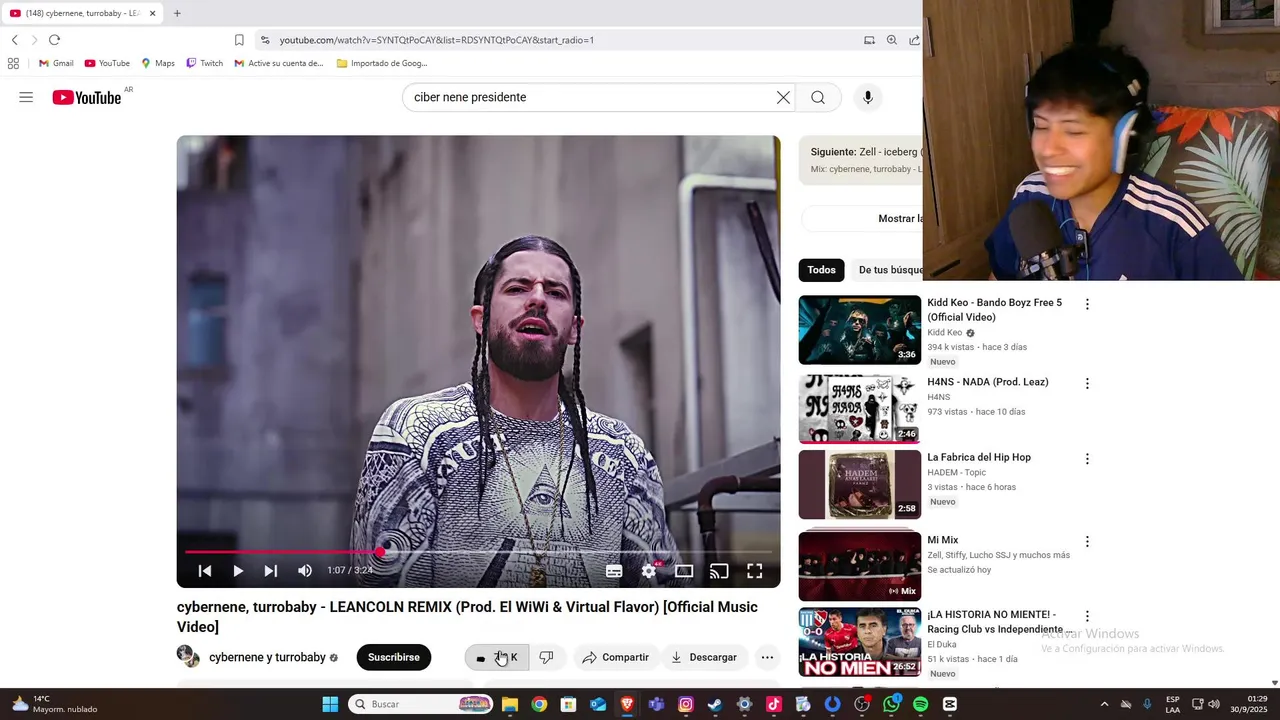Open Maps bookmark
Screen dimensions: 1280x720
pos(158,63)
